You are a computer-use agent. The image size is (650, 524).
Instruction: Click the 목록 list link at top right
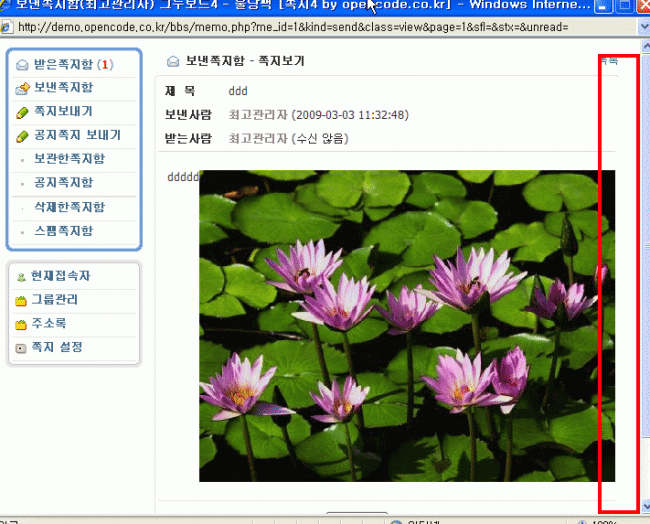click(x=609, y=61)
